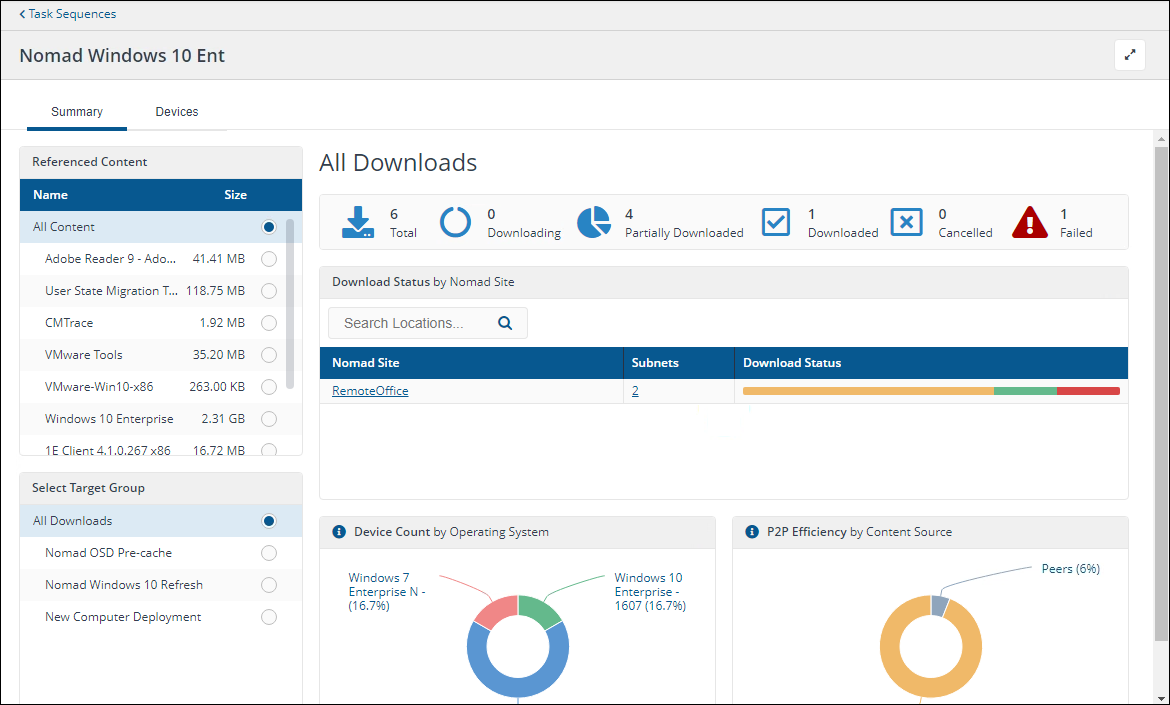The width and height of the screenshot is (1170, 705).
Task: Open the subnets count link for RemoteOffice
Action: (x=635, y=391)
